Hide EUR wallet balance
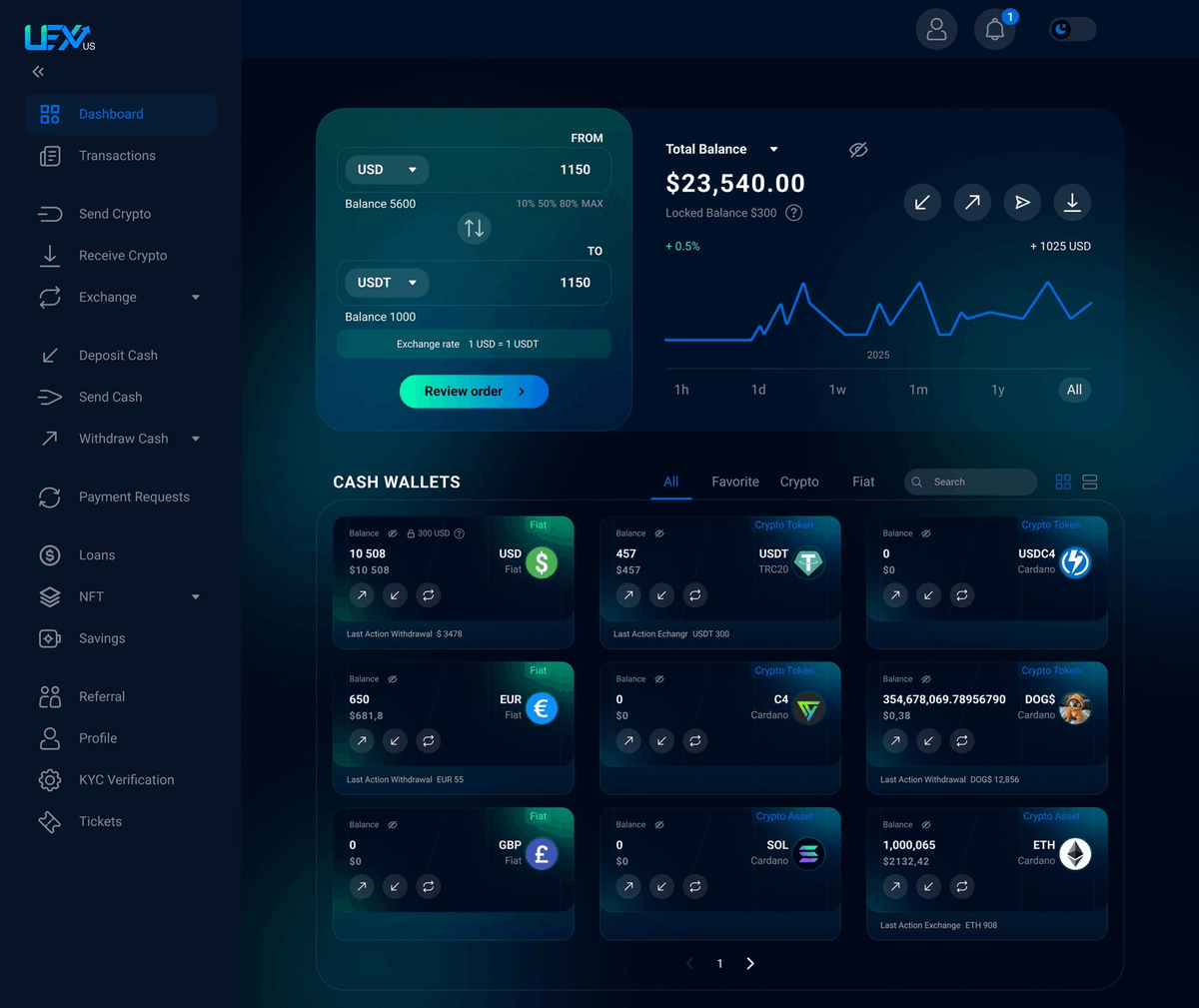The image size is (1199, 1008). pyautogui.click(x=393, y=679)
